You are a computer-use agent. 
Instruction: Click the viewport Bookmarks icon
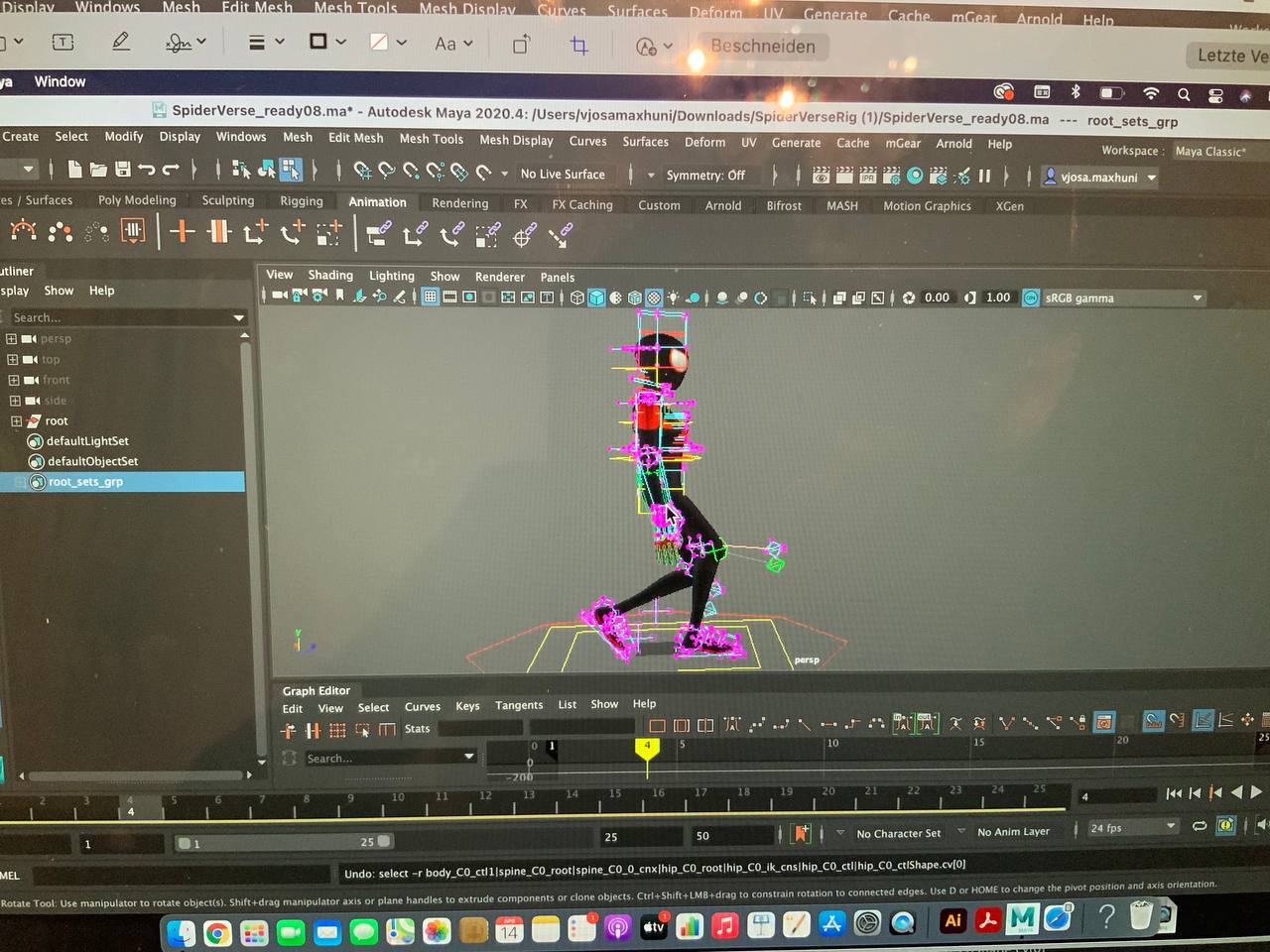(340, 296)
